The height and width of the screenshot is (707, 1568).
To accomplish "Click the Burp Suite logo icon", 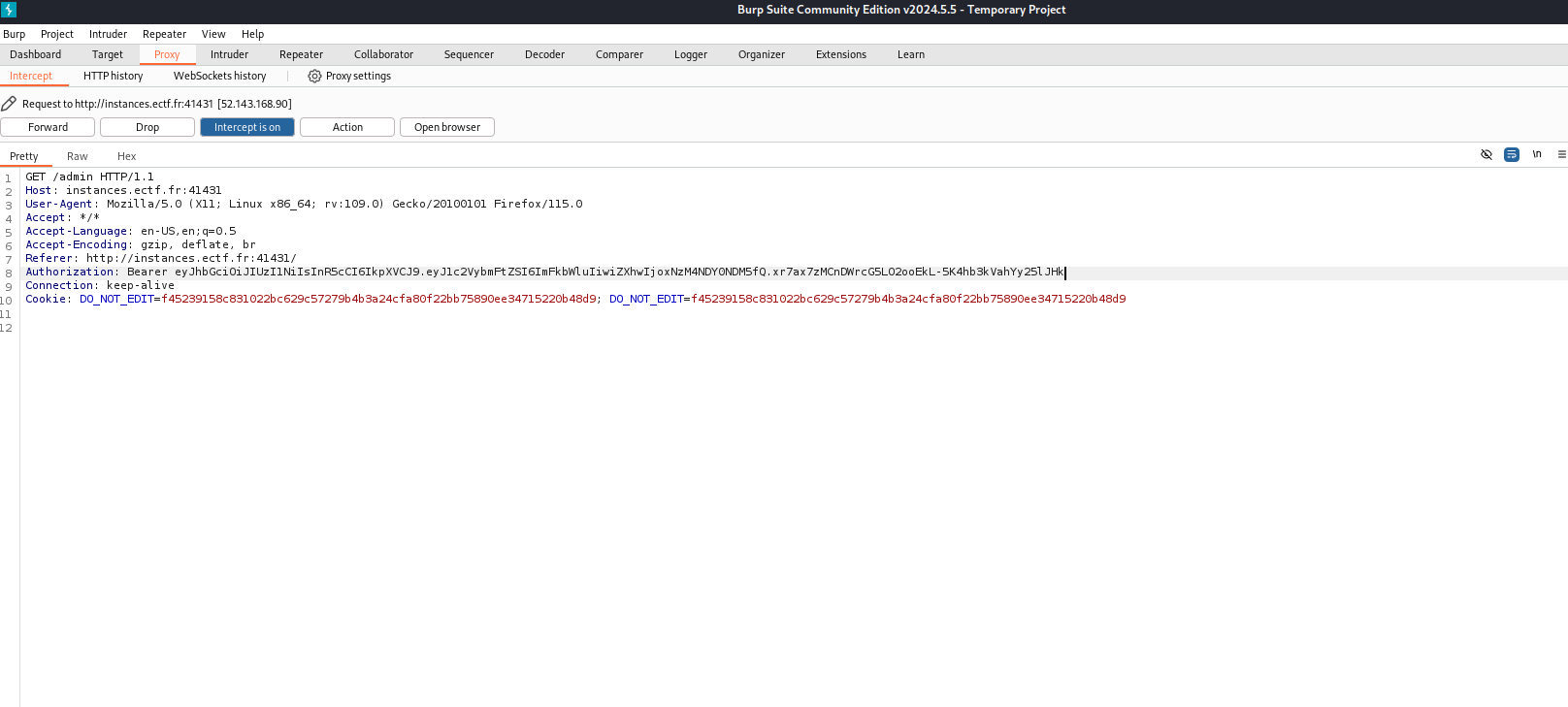I will (x=9, y=10).
